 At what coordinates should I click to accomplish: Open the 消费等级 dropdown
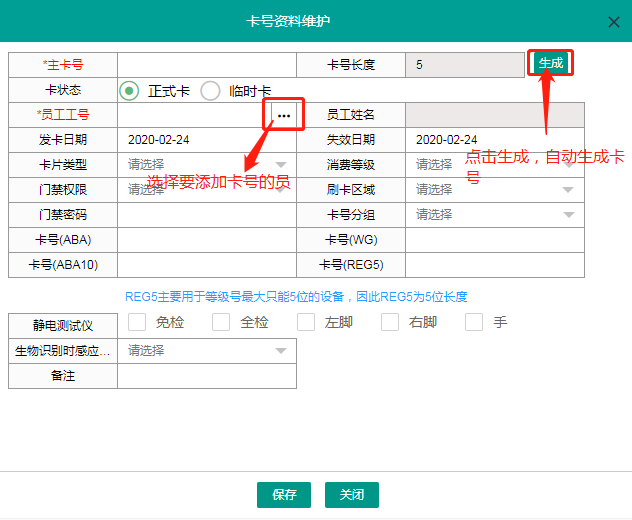494,164
